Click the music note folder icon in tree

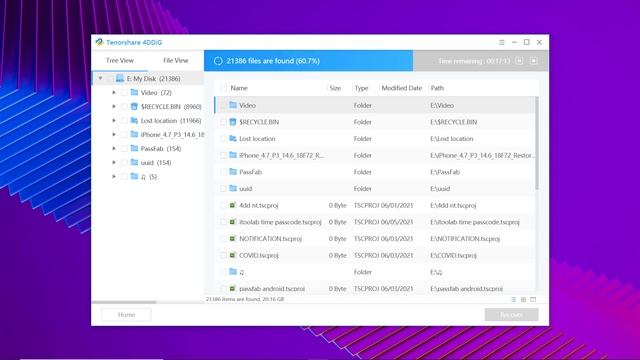click(134, 176)
